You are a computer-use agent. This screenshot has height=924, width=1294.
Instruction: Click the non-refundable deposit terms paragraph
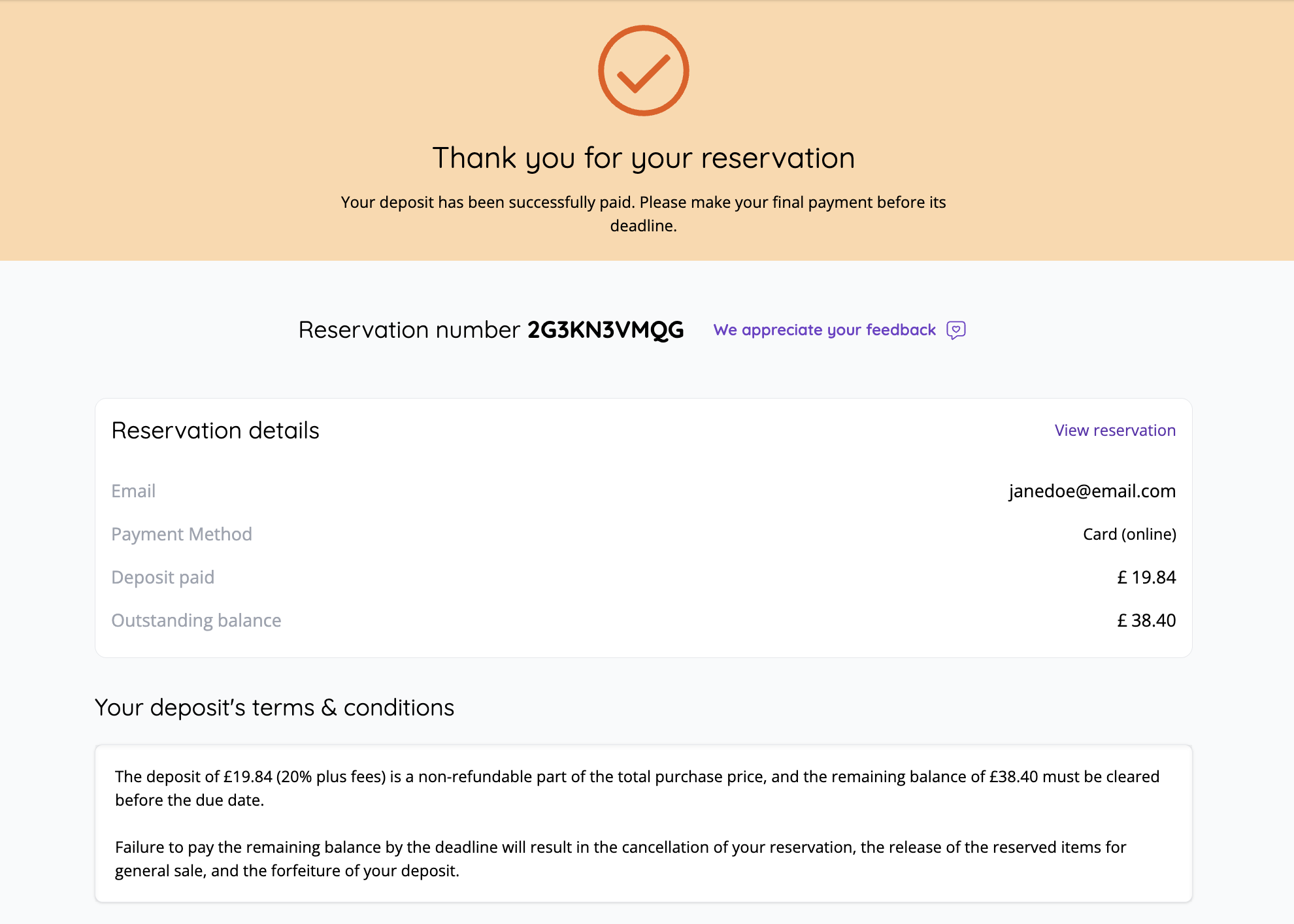tap(637, 788)
